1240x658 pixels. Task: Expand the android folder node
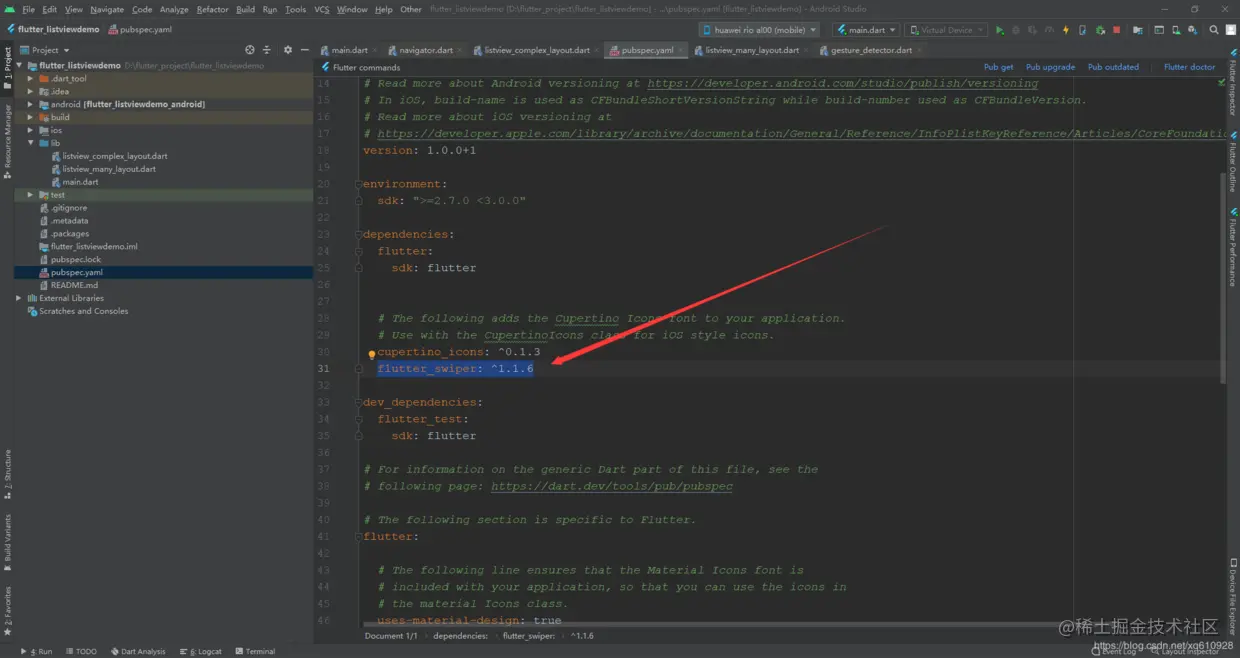[x=31, y=104]
